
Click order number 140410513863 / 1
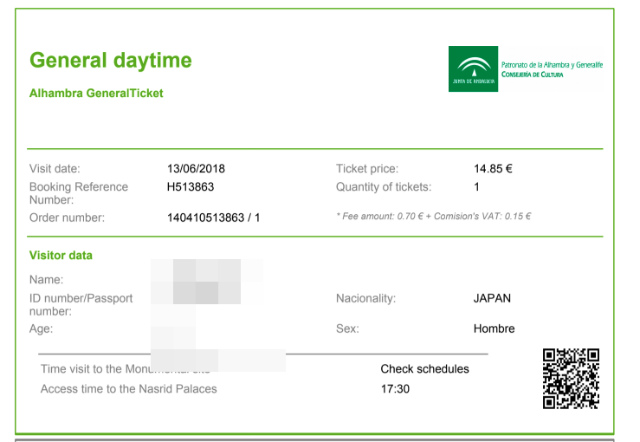[213, 218]
